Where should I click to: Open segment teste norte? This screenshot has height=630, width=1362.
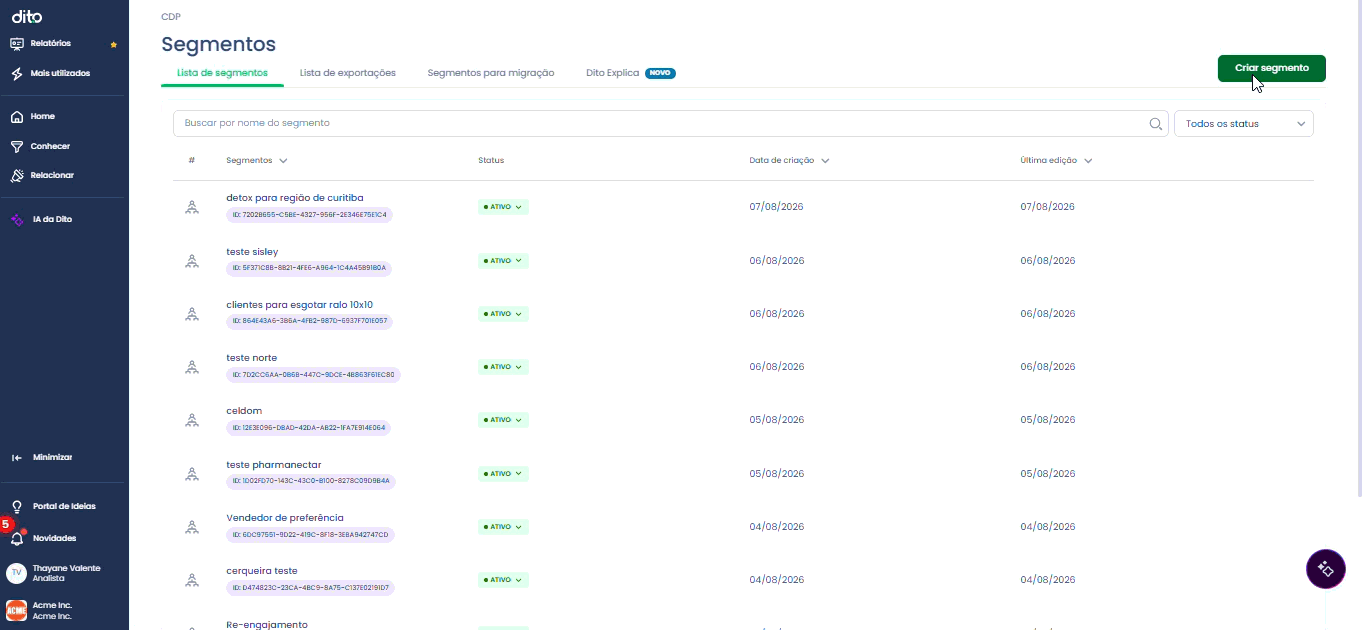pyautogui.click(x=252, y=358)
